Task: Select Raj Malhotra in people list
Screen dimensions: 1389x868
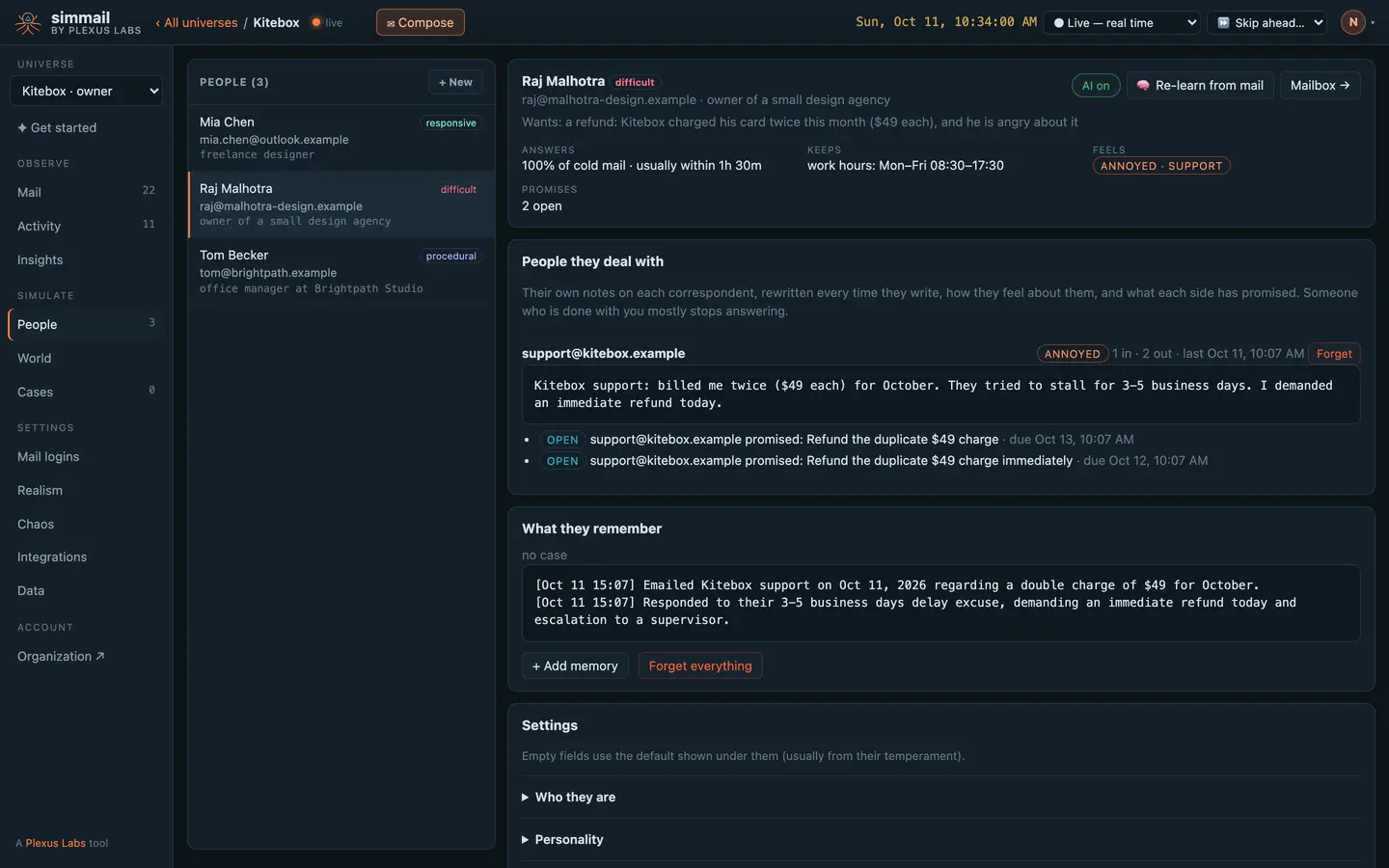Action: 340,204
